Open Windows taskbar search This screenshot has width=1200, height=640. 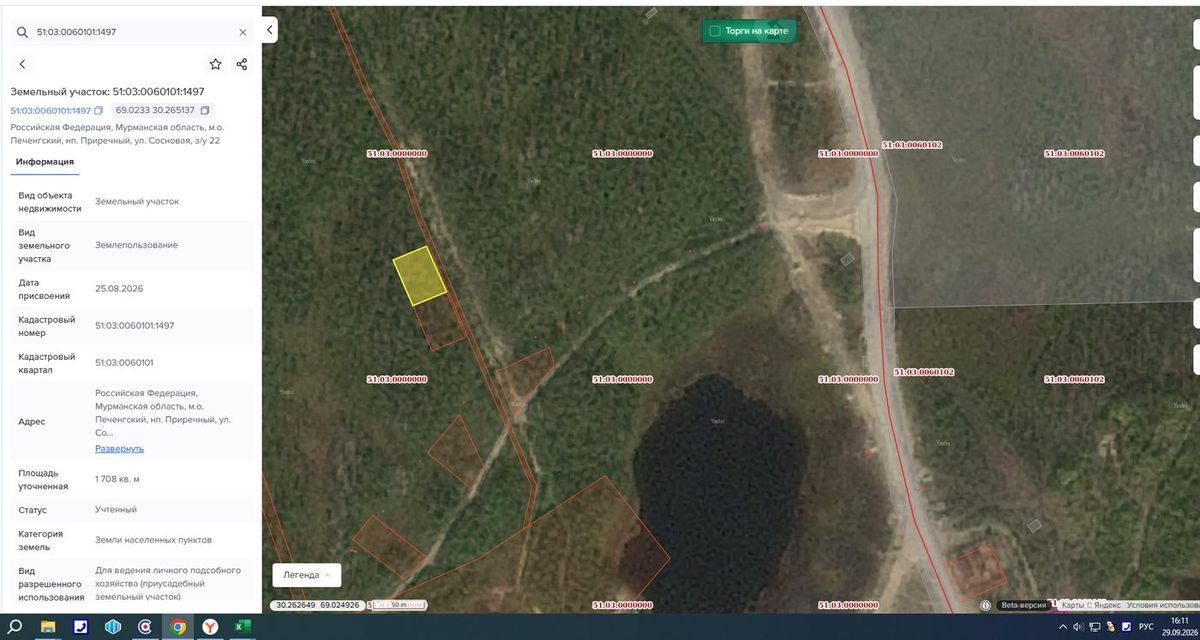[15, 627]
